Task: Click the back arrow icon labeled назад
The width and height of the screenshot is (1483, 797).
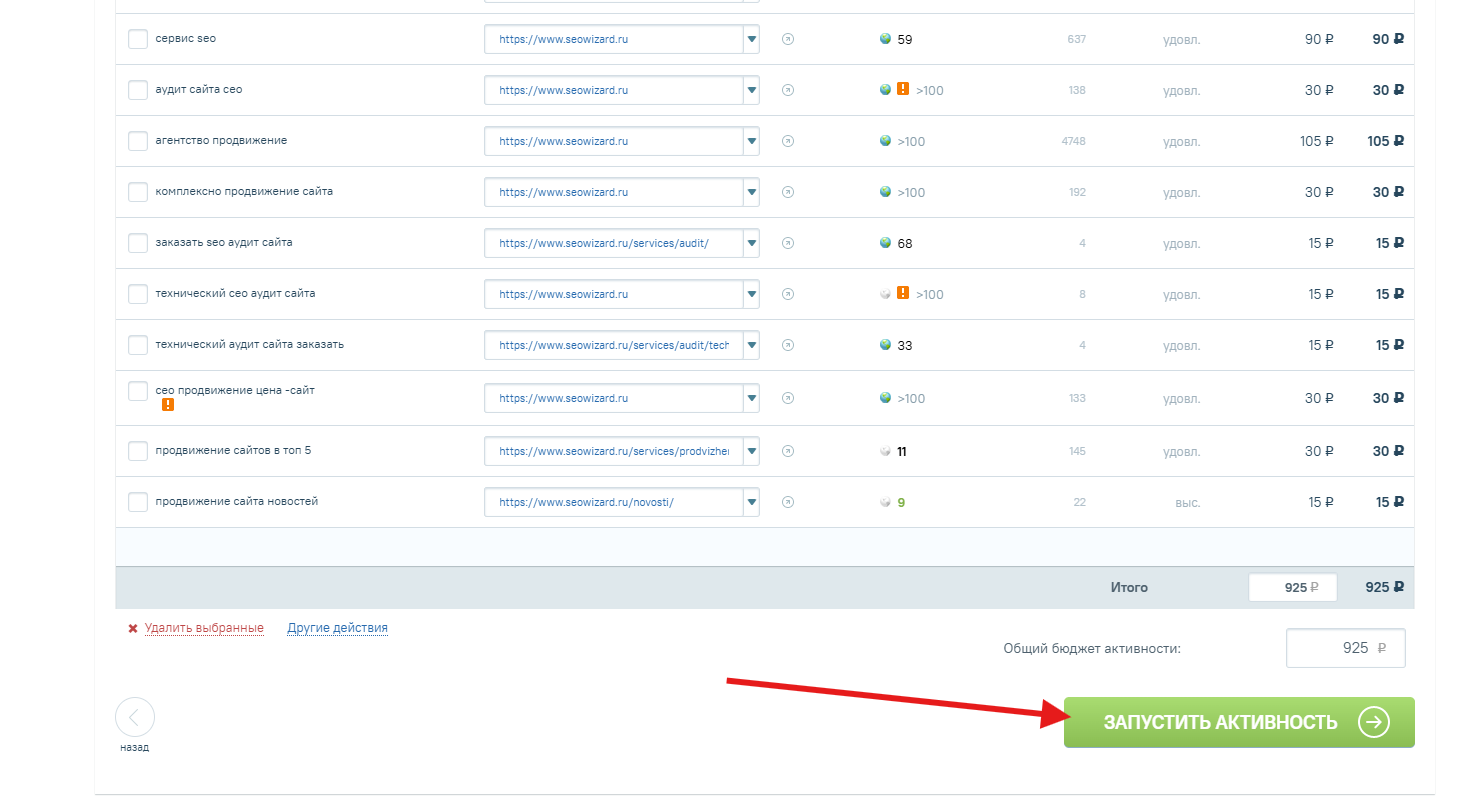Action: (135, 717)
